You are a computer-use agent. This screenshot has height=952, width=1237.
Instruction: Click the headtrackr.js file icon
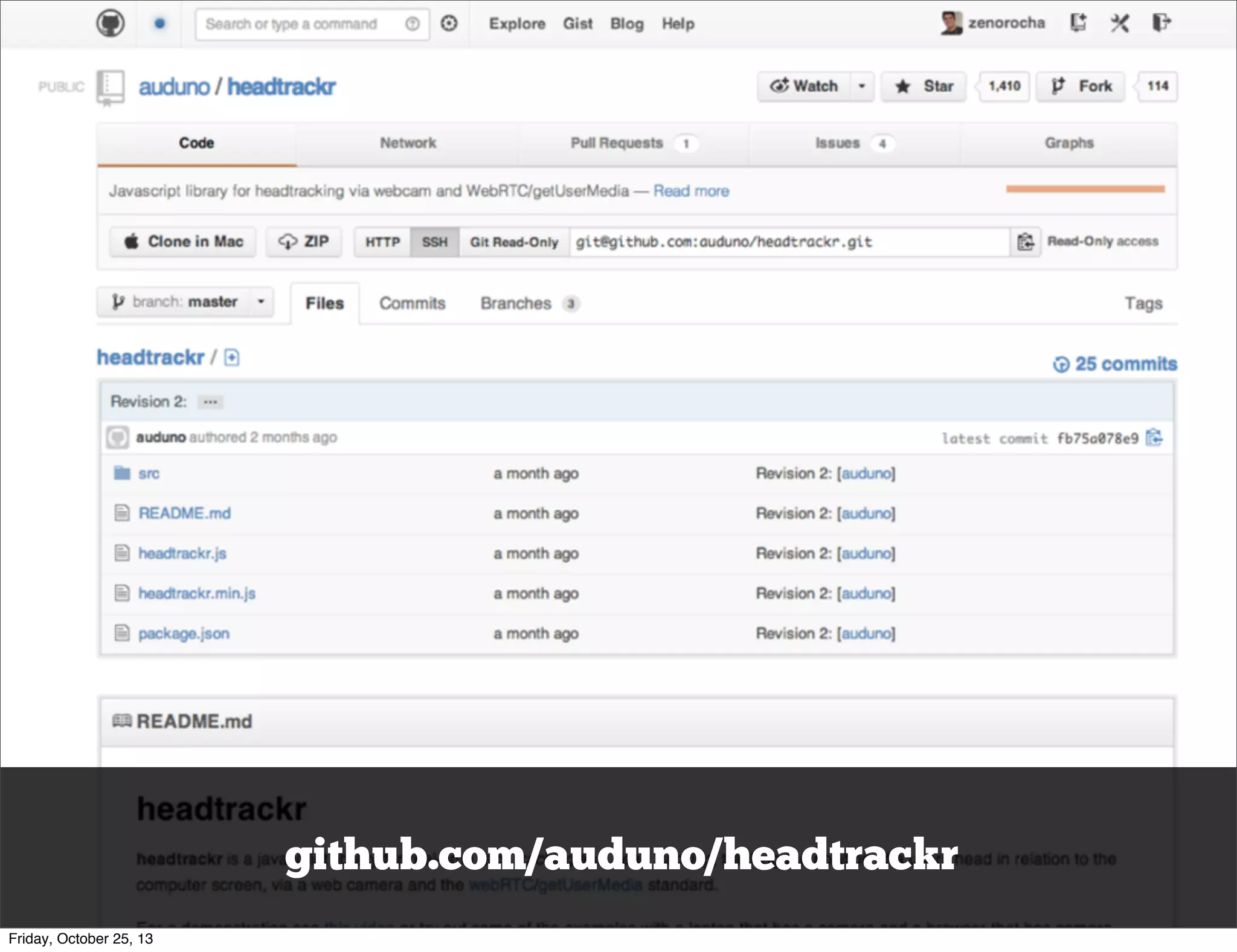click(122, 553)
